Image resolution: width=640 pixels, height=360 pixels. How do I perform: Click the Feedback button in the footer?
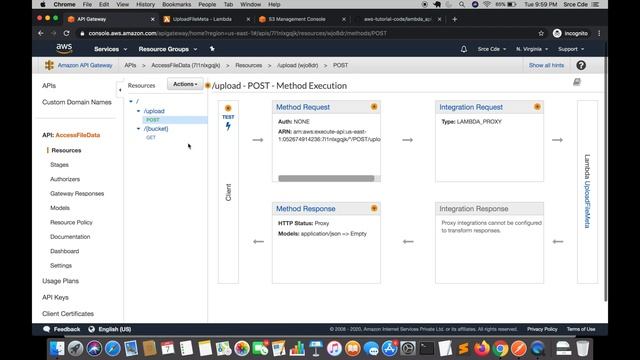pos(62,329)
